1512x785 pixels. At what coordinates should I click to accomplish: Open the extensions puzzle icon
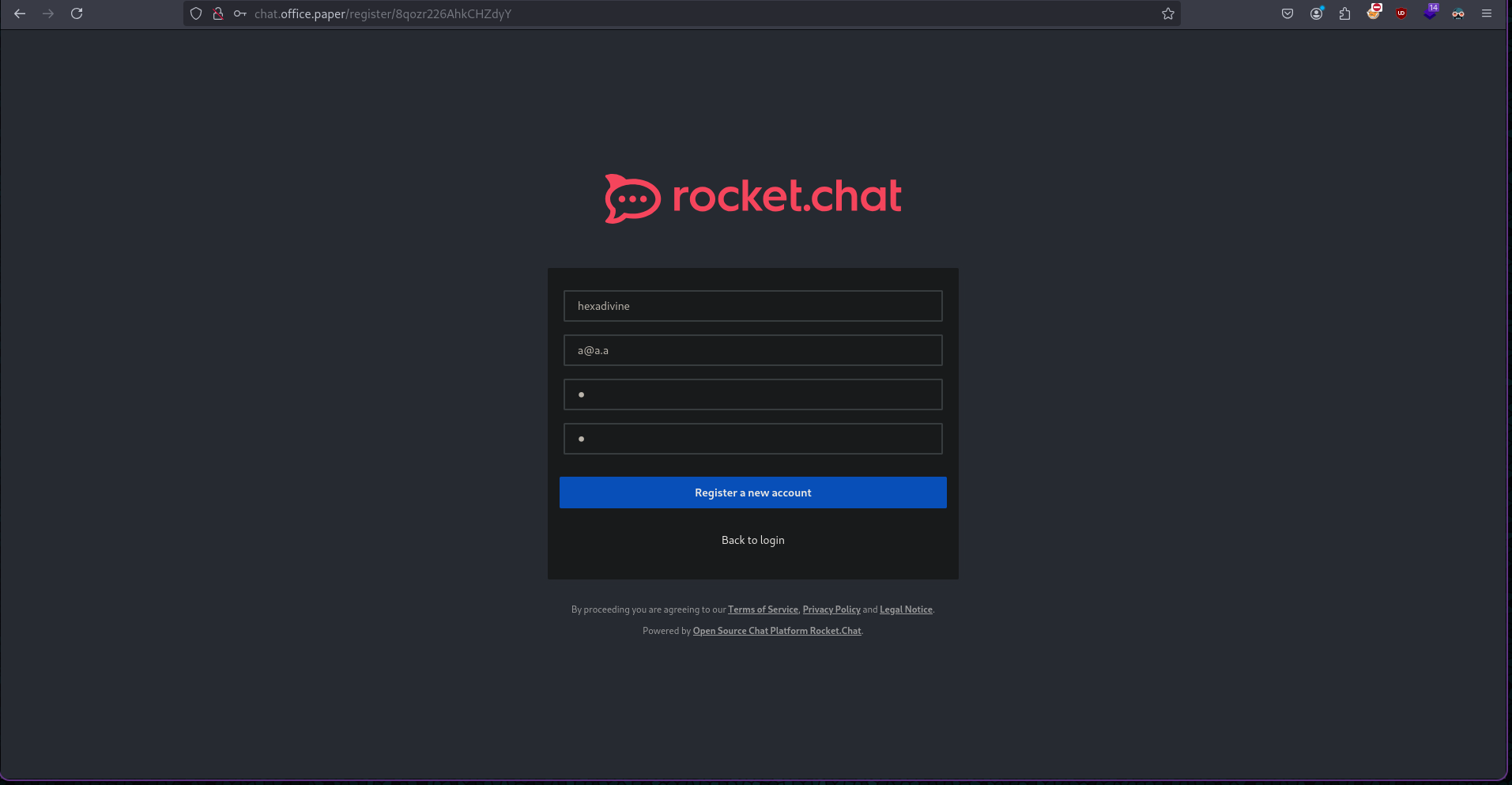click(x=1345, y=13)
